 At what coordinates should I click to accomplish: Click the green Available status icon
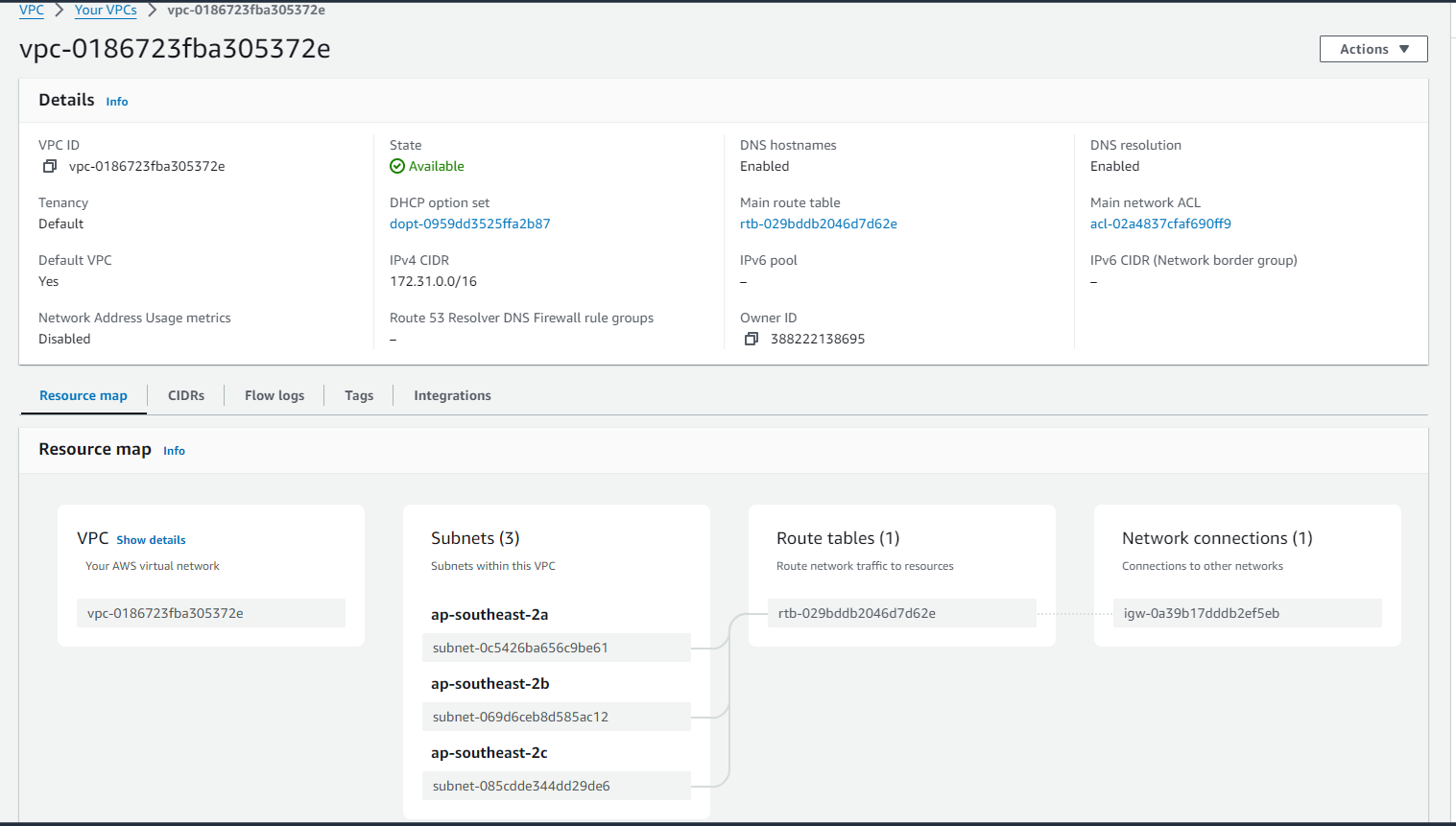click(397, 167)
